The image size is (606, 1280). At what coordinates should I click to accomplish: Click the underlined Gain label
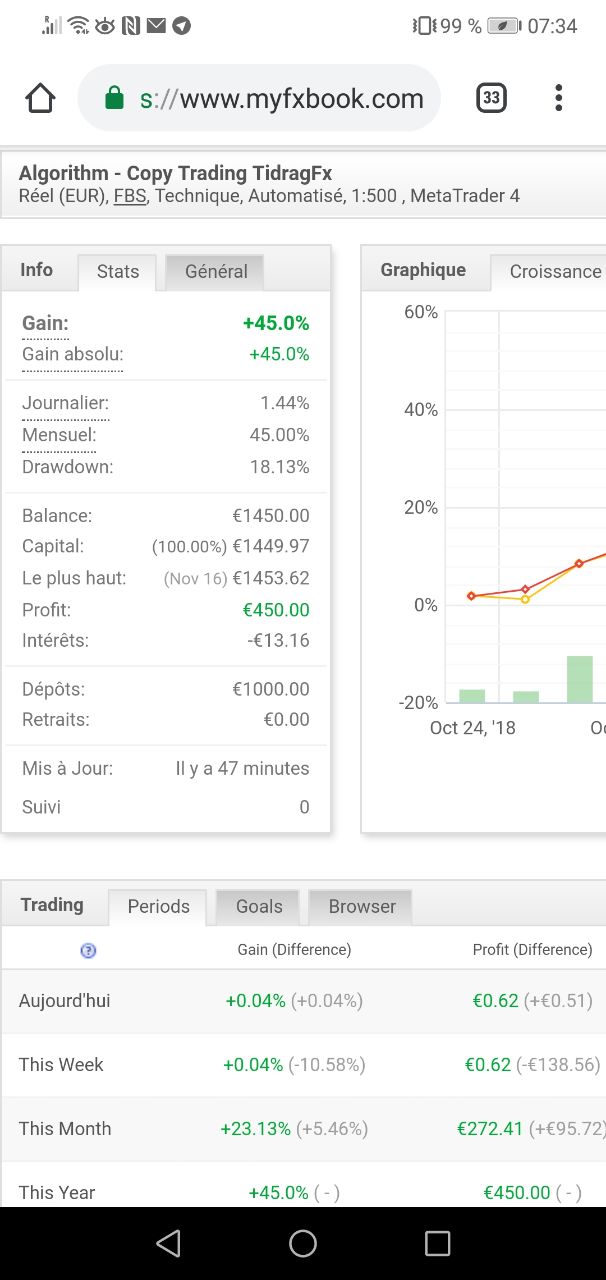[45, 324]
